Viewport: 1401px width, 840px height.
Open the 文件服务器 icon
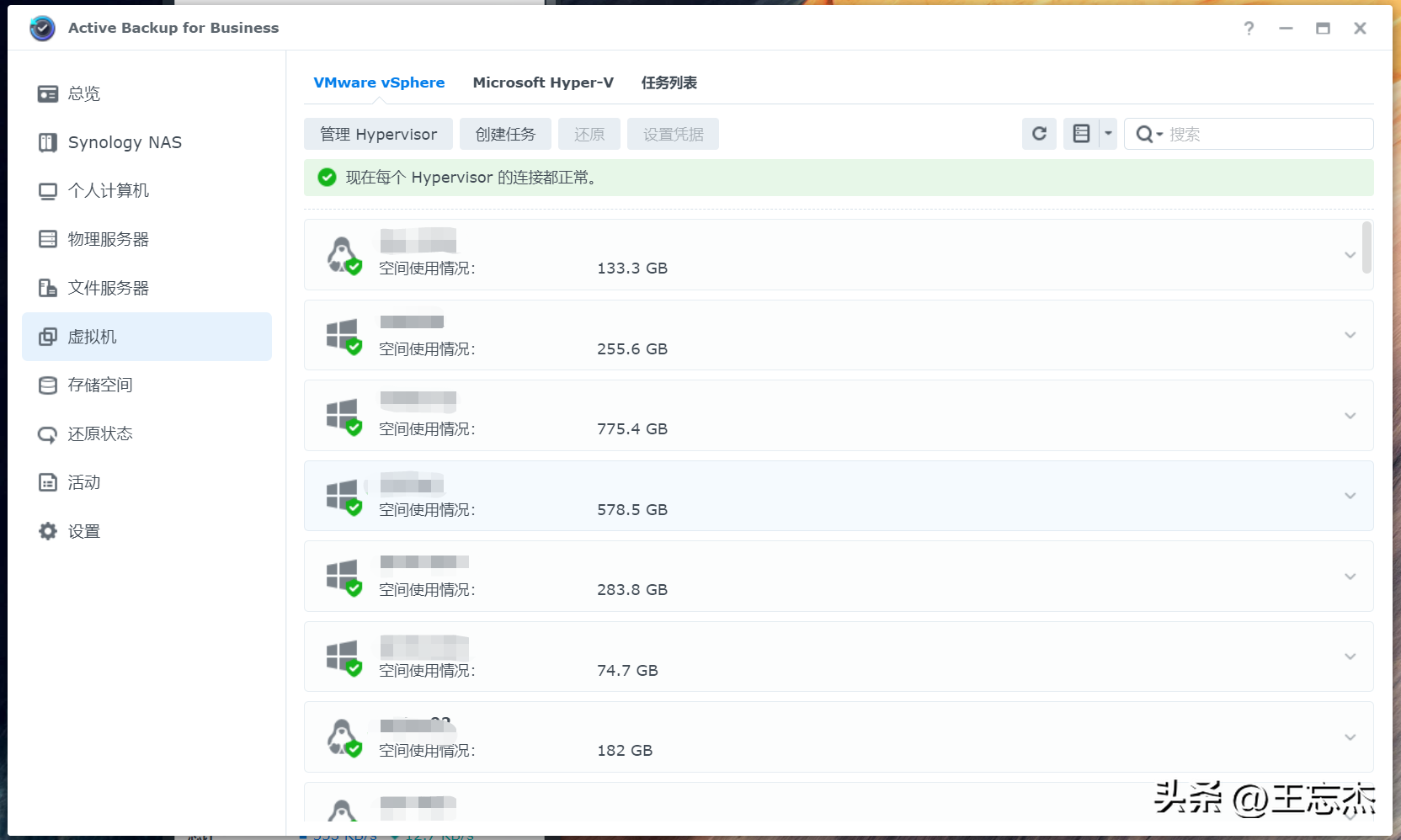pos(48,288)
